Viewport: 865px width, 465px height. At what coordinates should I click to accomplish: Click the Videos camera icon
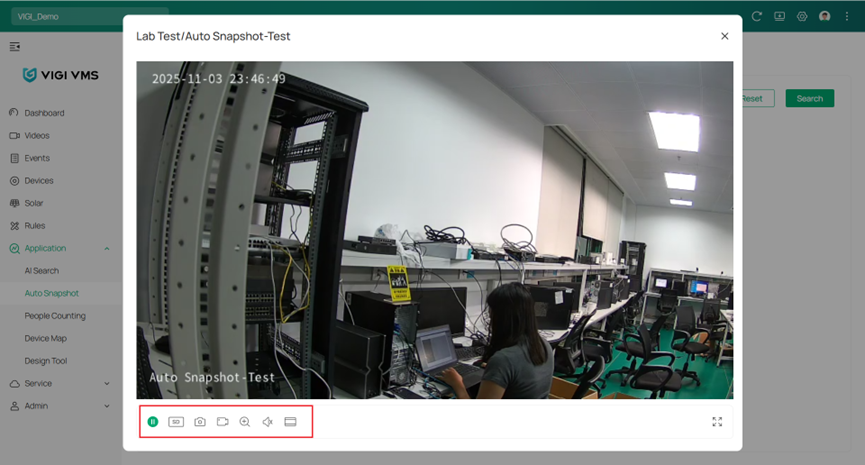(14, 136)
